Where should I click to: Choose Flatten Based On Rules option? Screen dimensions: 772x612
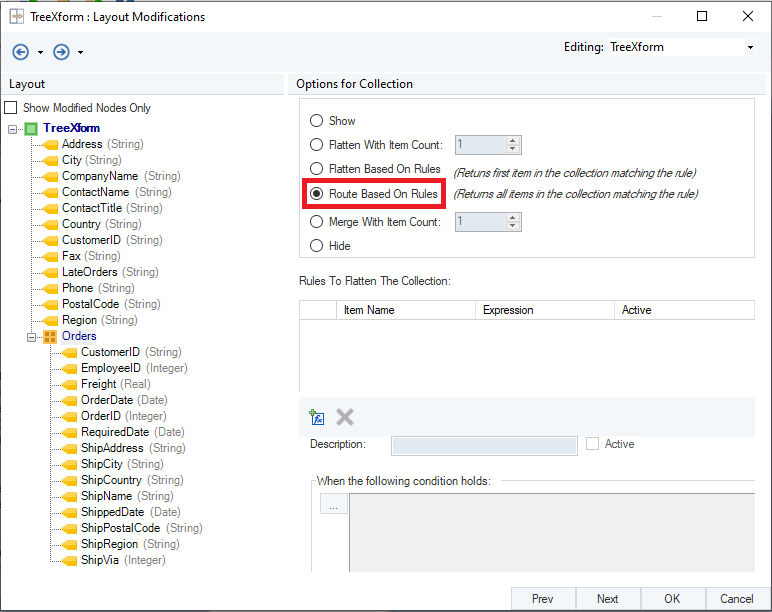coord(316,170)
